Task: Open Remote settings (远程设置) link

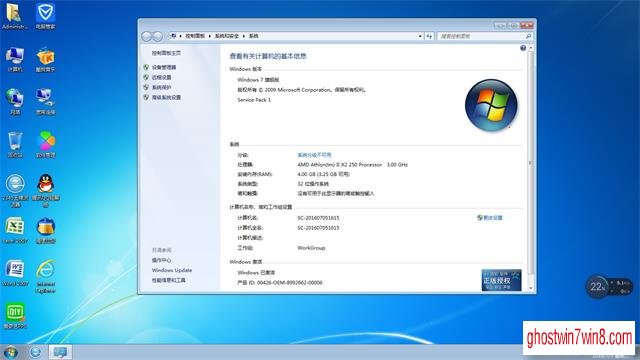Action: click(x=162, y=78)
